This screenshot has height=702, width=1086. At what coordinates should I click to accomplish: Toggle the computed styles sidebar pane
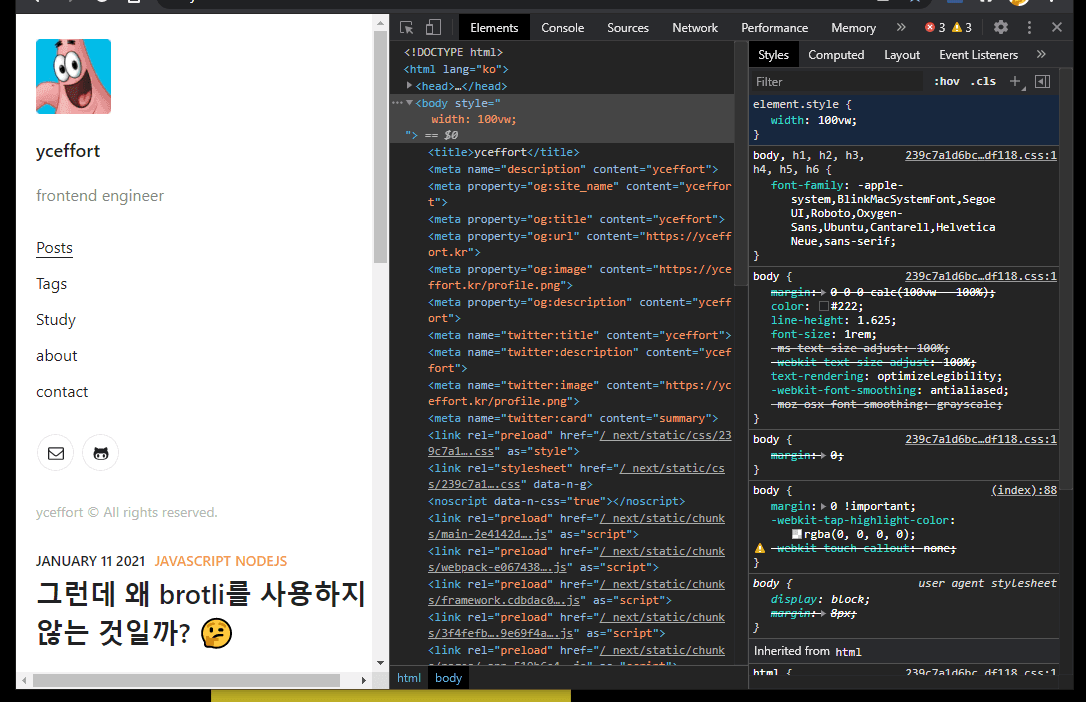tap(1042, 81)
